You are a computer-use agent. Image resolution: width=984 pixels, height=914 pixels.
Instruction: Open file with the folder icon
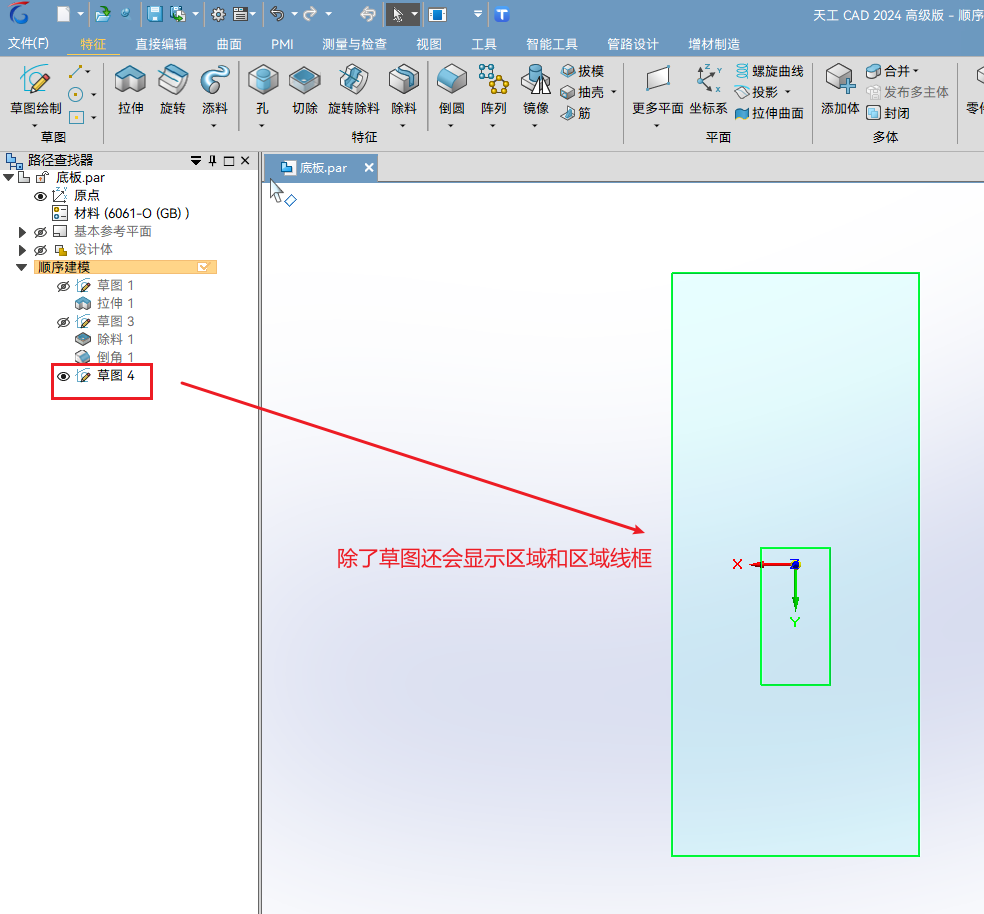103,14
